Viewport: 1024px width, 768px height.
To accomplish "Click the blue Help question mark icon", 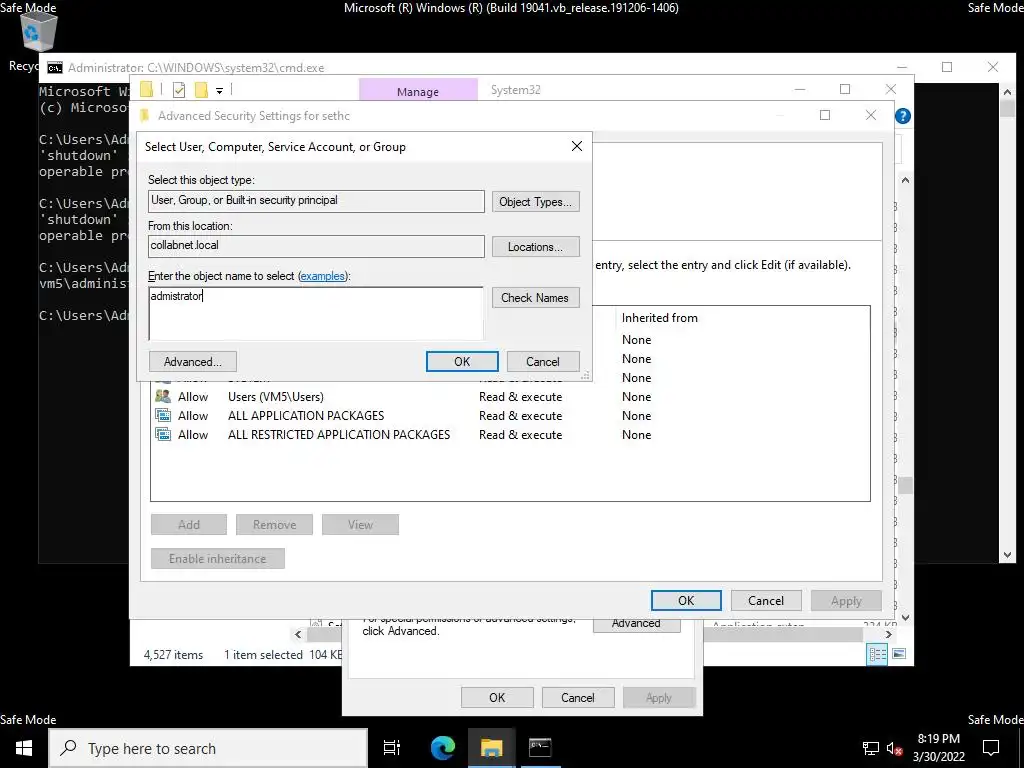I will [903, 116].
